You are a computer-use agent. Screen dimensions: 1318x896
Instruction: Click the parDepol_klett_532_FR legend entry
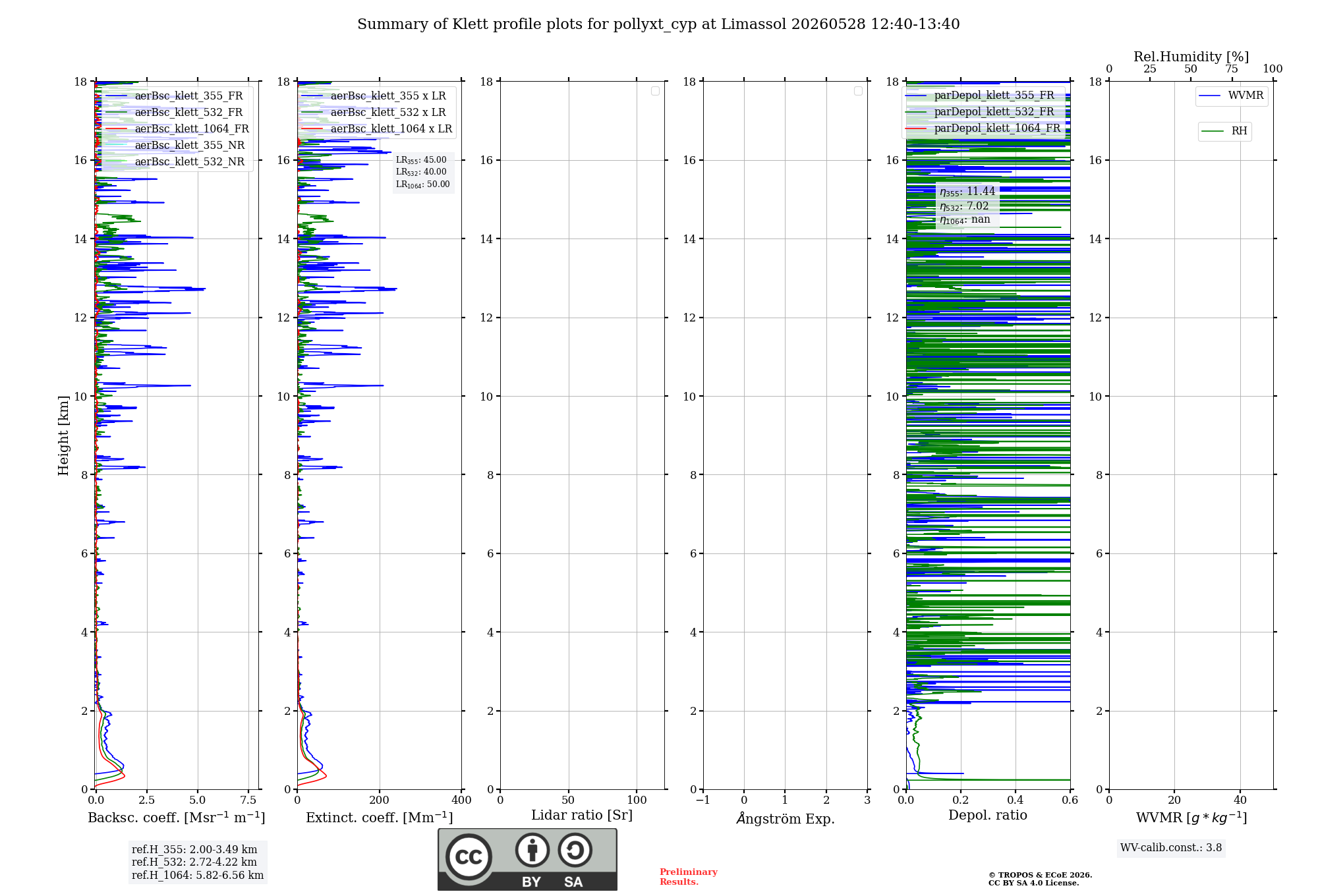coord(980,112)
